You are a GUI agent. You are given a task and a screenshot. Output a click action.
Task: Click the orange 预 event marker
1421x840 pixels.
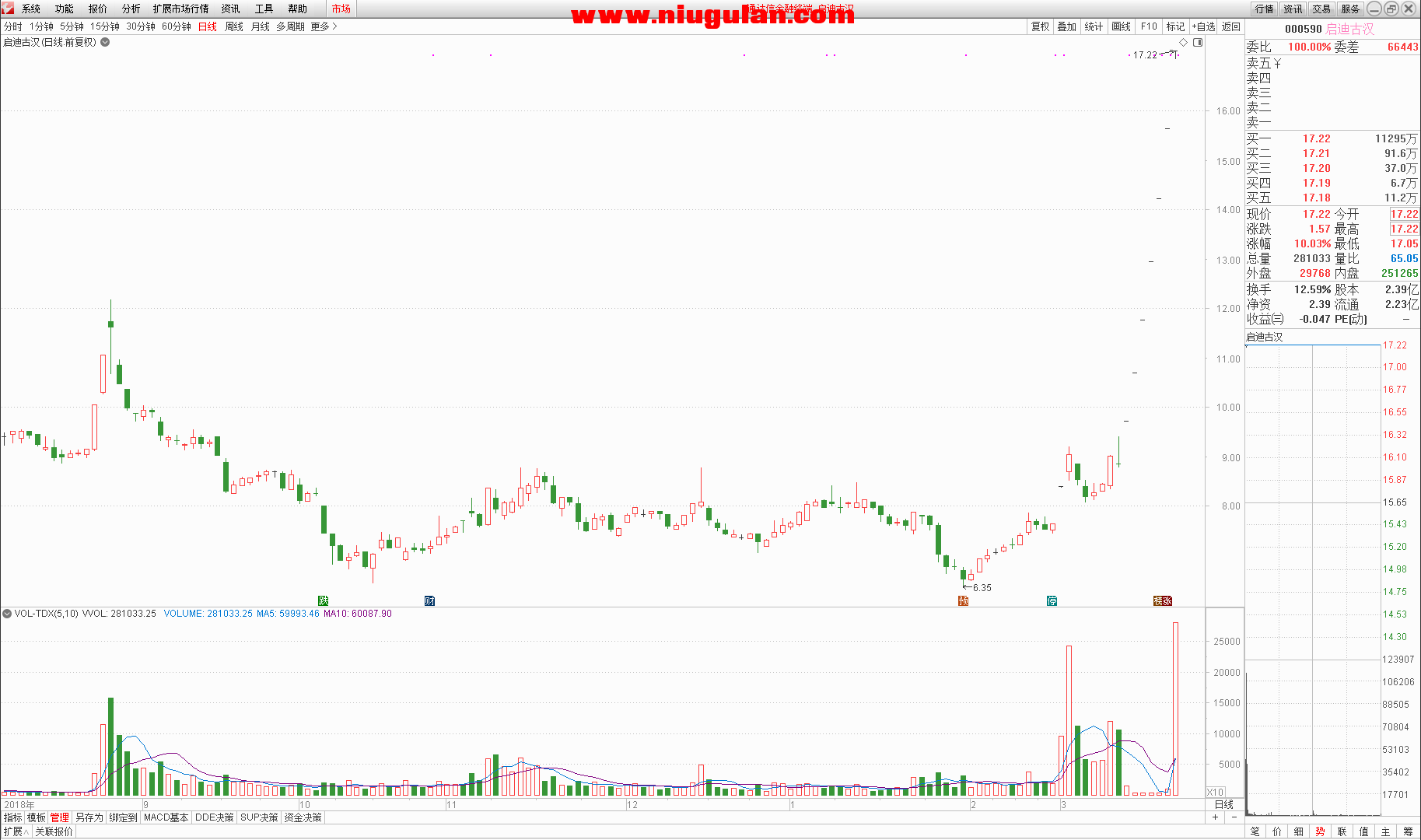click(963, 600)
